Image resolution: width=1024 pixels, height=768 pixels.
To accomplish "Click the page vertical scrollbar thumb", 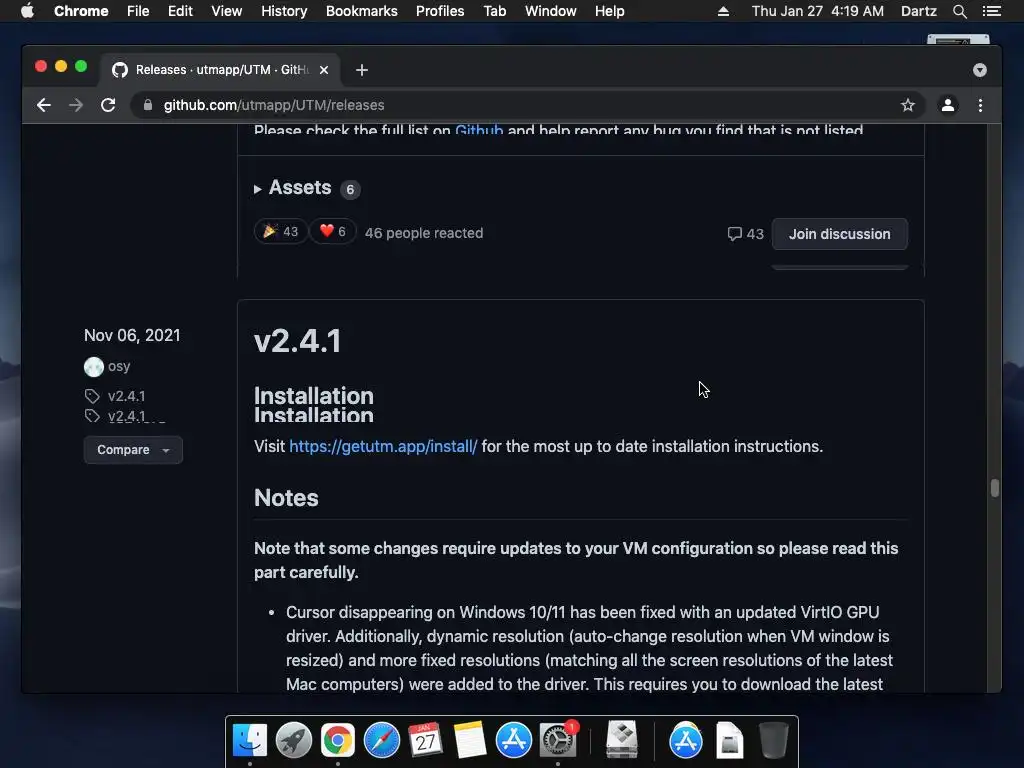I will point(994,488).
